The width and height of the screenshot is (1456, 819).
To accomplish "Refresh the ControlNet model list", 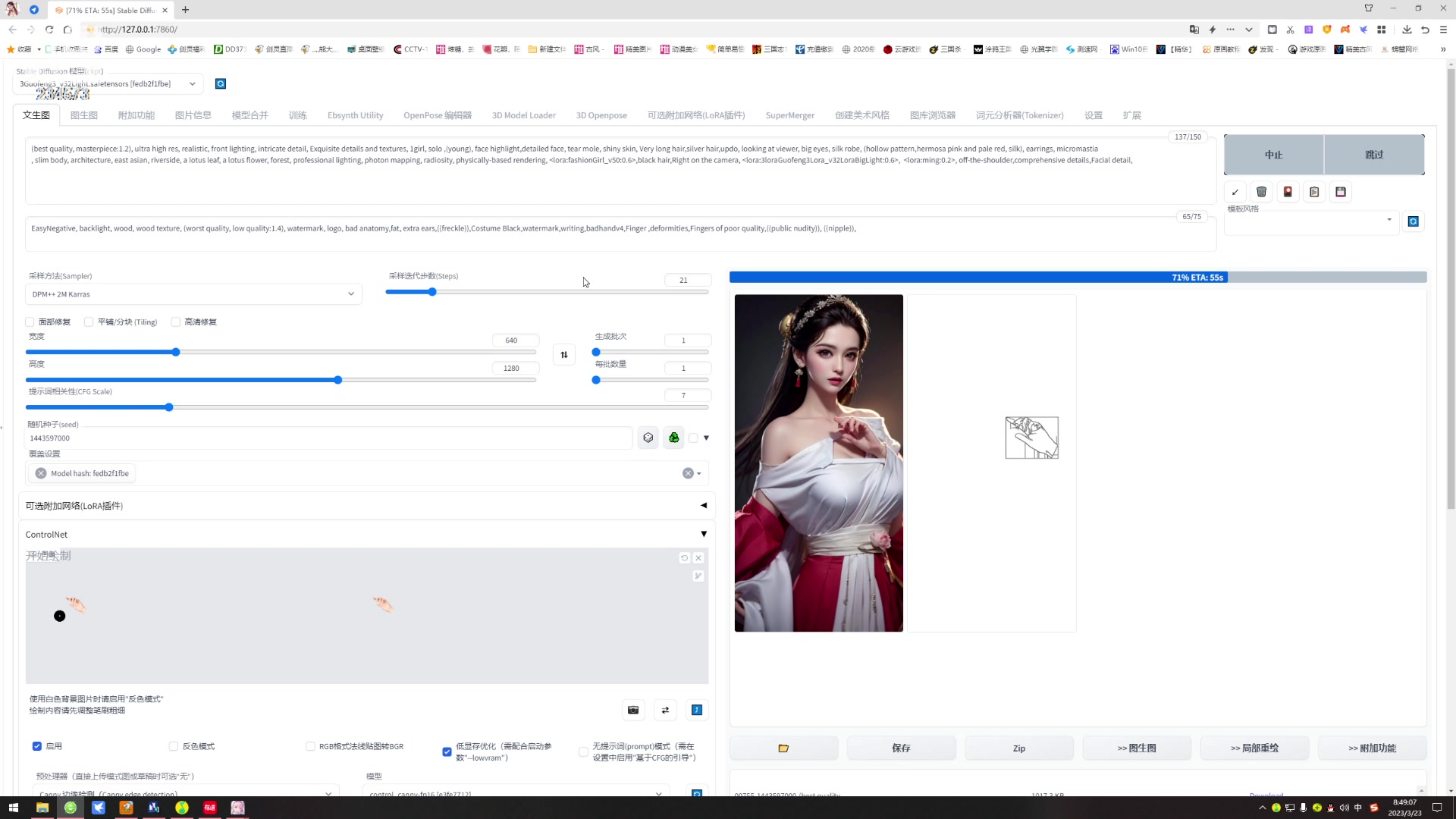I will tap(697, 793).
